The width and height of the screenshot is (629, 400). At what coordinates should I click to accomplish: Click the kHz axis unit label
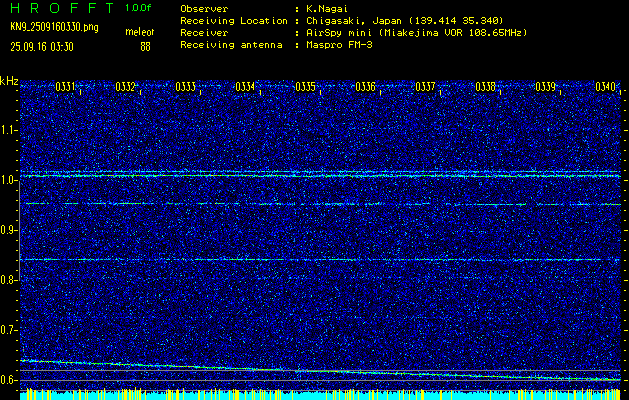coord(9,81)
